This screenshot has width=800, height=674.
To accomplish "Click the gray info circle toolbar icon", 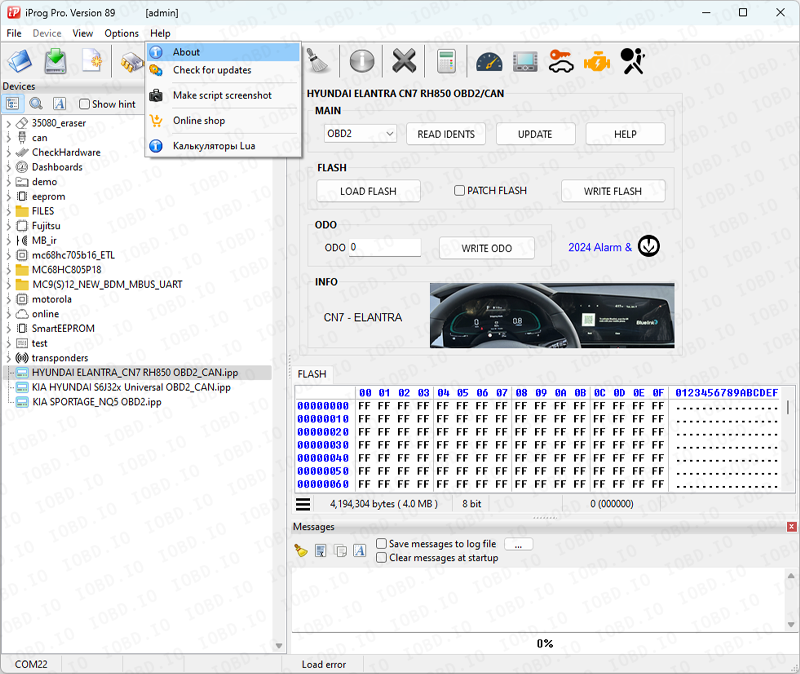I will pyautogui.click(x=362, y=62).
